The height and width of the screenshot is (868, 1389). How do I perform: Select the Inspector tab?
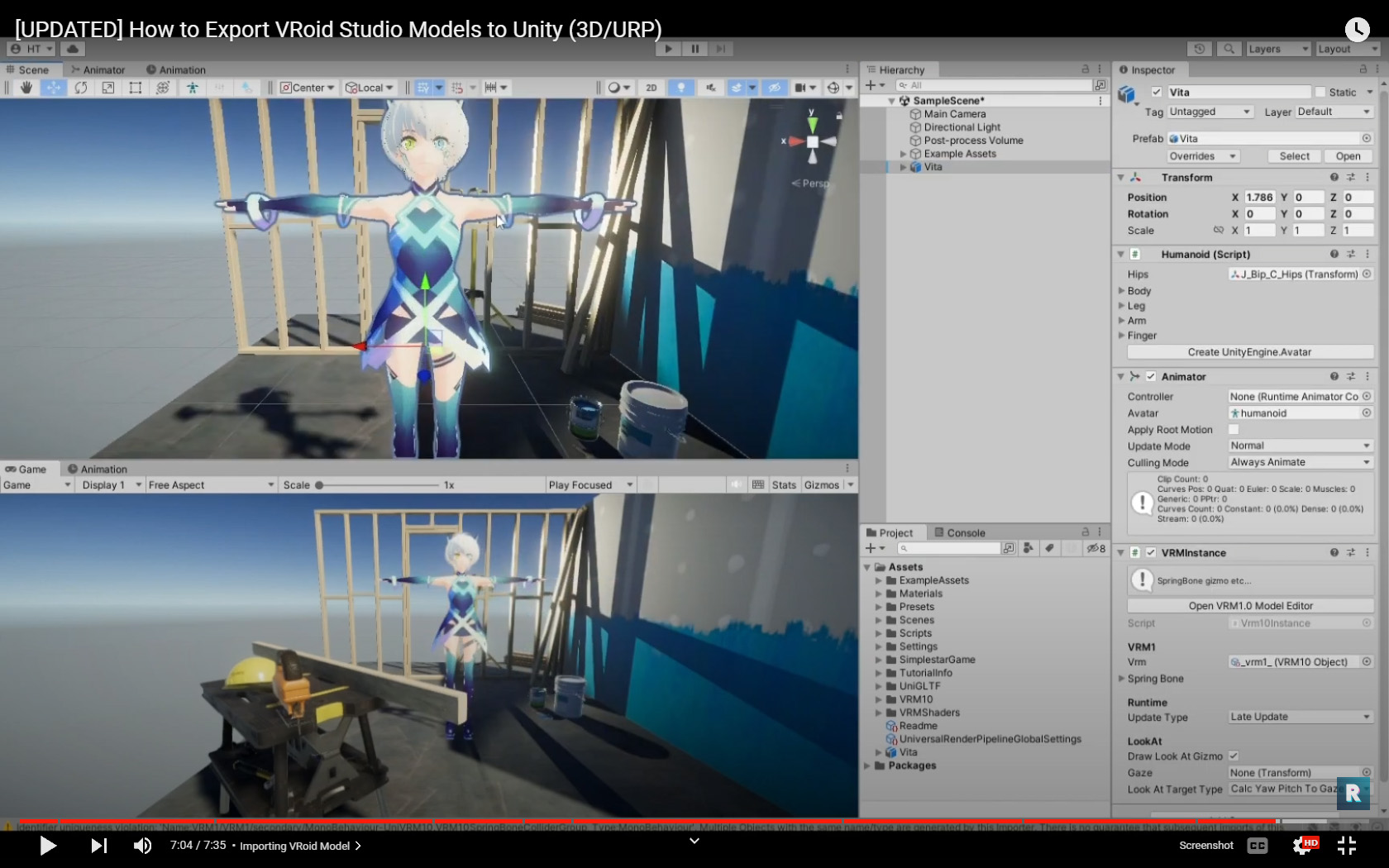[1148, 70]
